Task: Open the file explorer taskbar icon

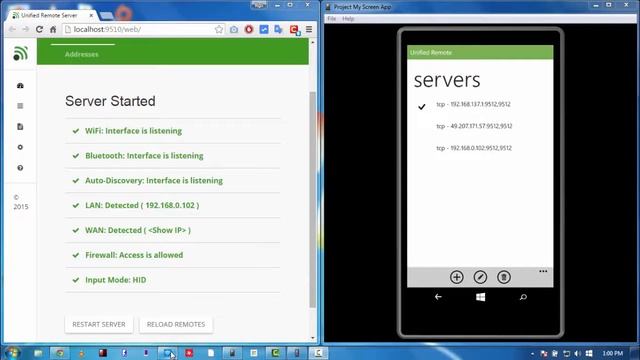Action: [38, 353]
